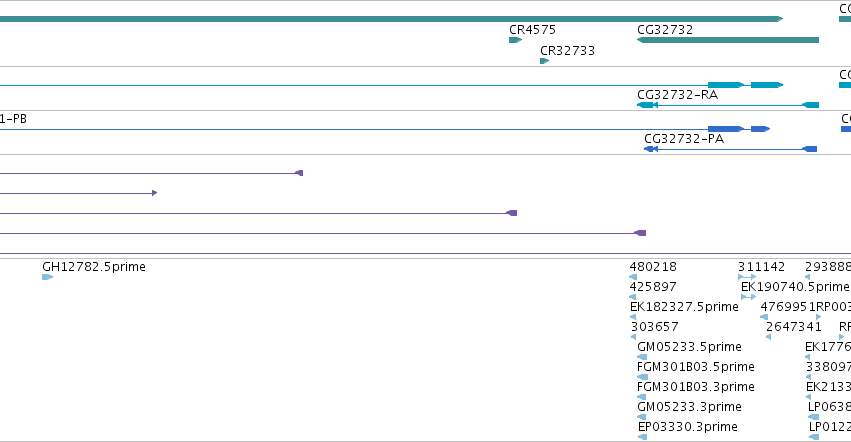Click the second-shortest purple feature's end block
The height and width of the screenshot is (442, 851).
(x=299, y=173)
